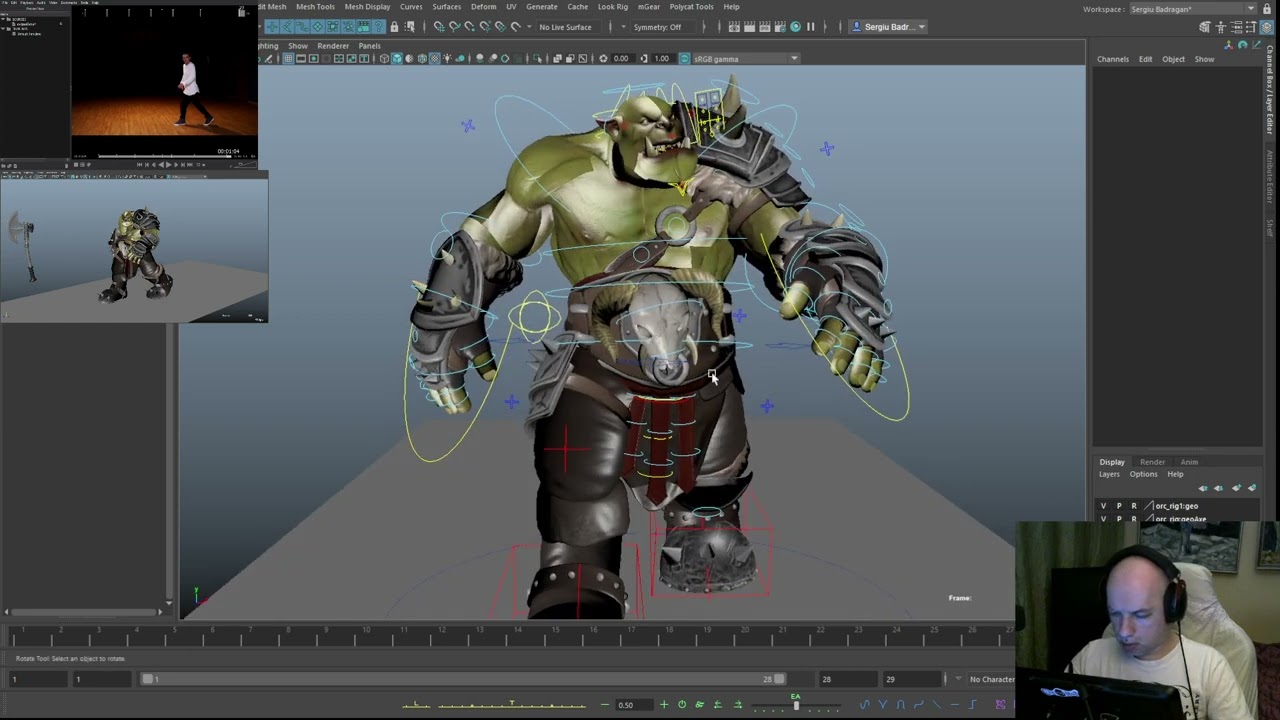Open the viewport Panels menu
Screen dimensions: 1280x720
click(369, 46)
